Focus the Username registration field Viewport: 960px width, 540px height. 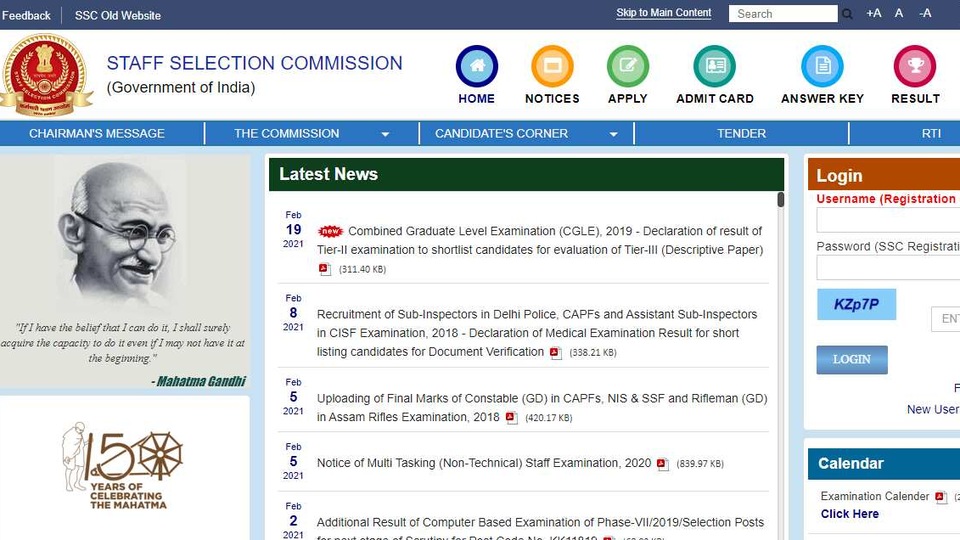(x=888, y=220)
